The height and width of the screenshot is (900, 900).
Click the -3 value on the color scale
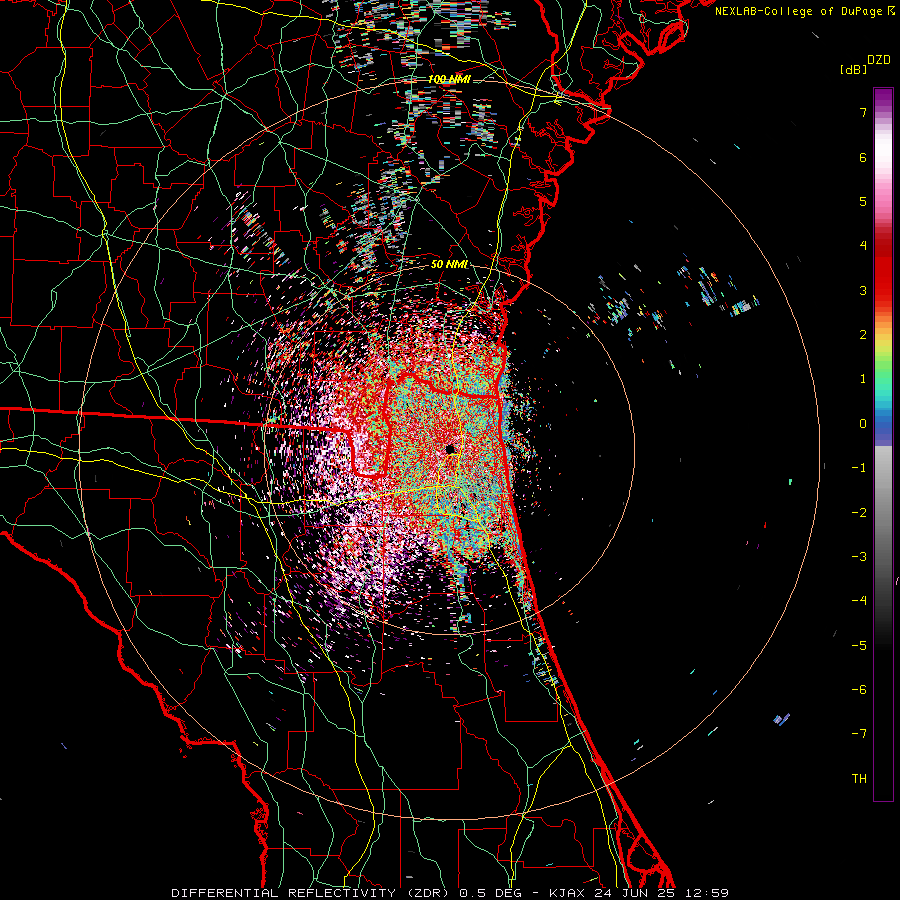[859, 557]
